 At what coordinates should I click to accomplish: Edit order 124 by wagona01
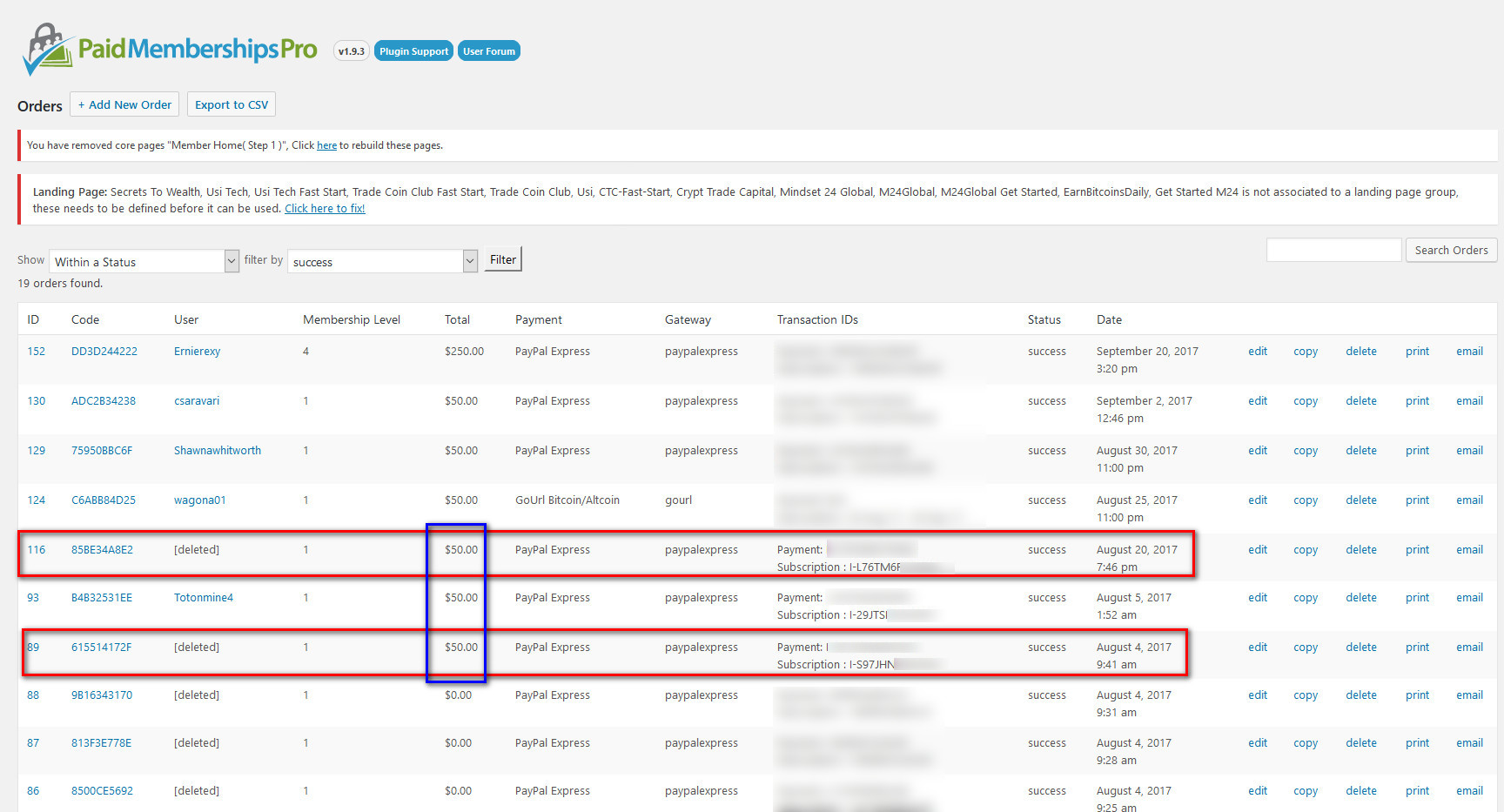(x=1258, y=500)
